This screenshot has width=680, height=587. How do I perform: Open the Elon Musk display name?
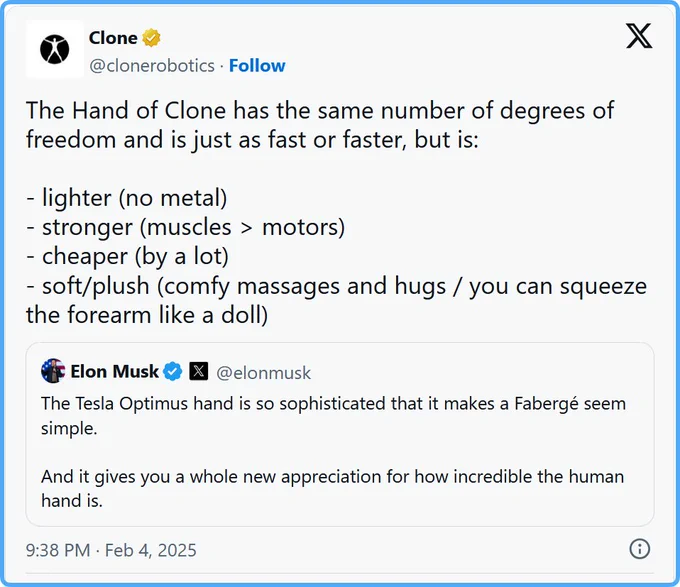114,372
